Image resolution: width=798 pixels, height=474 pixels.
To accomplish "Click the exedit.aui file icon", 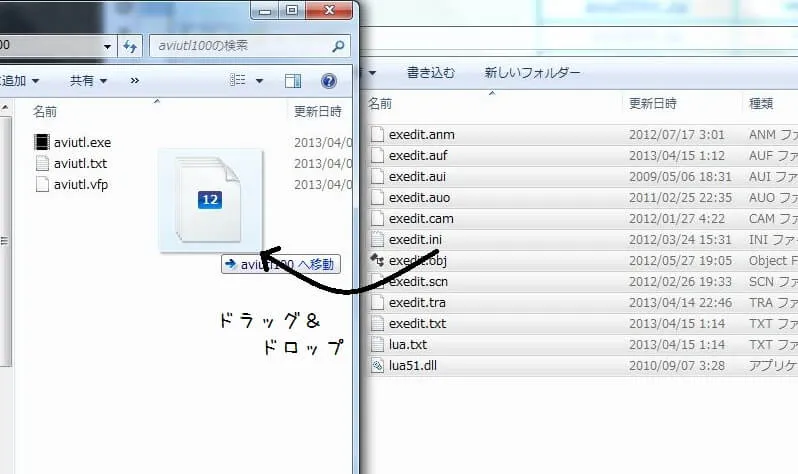I will (x=377, y=176).
